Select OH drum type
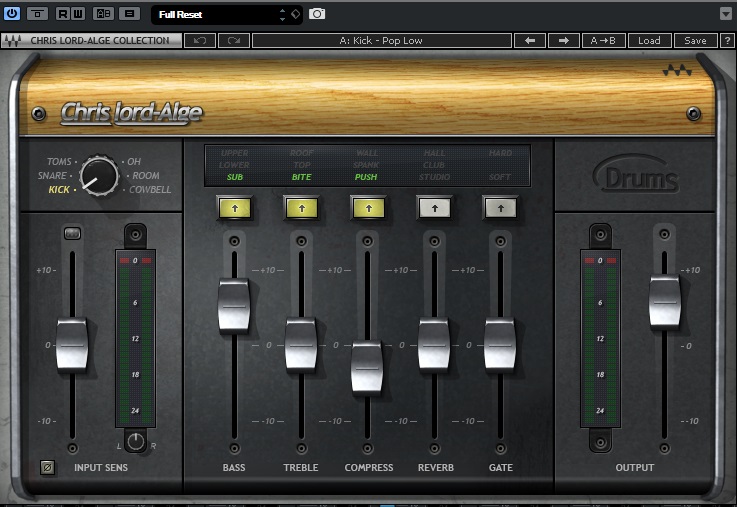Image resolution: width=737 pixels, height=507 pixels. coord(134,162)
